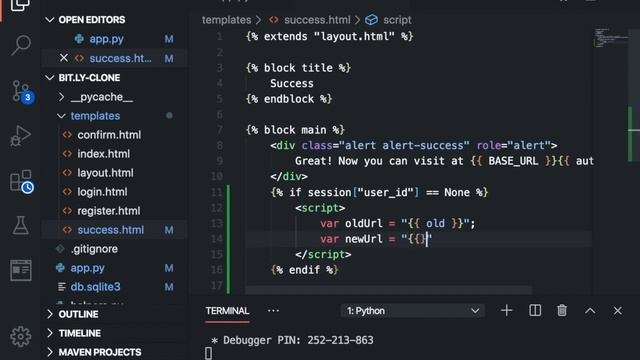
Task: Open the Testing flask view
Action: (20, 225)
